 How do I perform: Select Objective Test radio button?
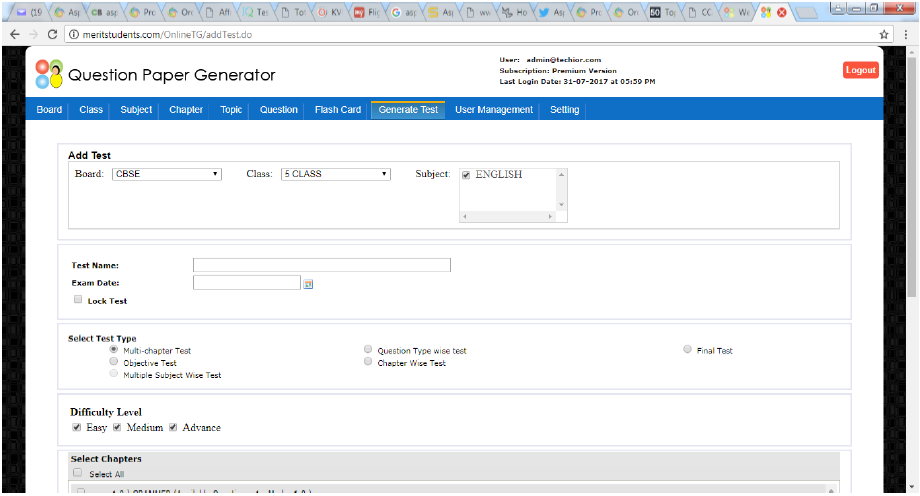pos(114,362)
